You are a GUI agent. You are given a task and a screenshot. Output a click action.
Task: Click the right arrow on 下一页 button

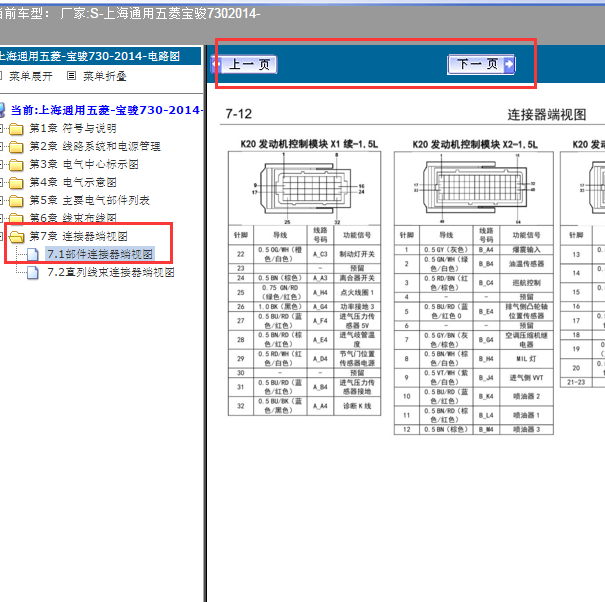pos(509,64)
